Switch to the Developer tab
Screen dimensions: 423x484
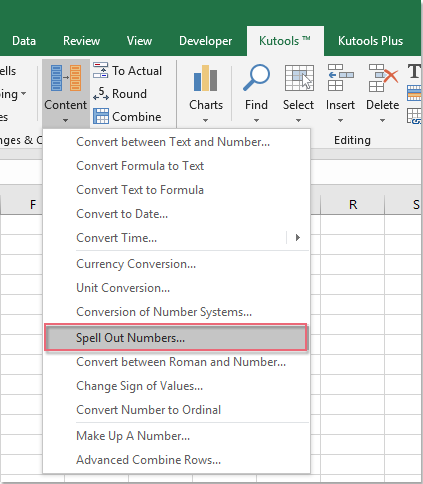click(x=206, y=41)
